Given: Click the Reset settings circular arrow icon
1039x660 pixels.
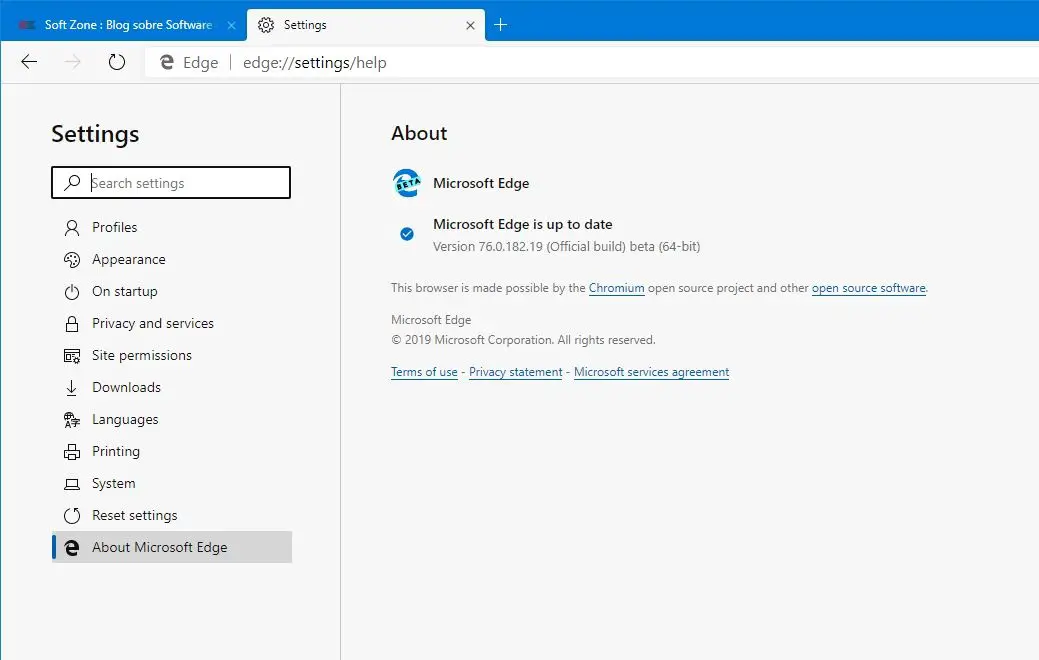Looking at the screenshot, I should click(72, 516).
